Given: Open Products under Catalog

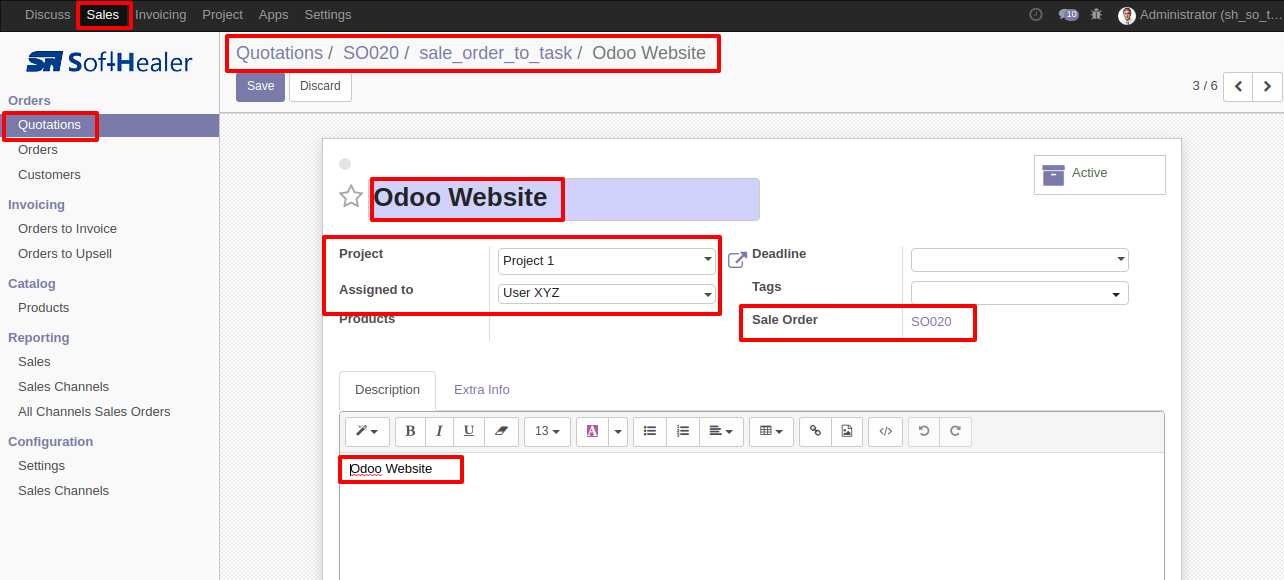Looking at the screenshot, I should (44, 308).
